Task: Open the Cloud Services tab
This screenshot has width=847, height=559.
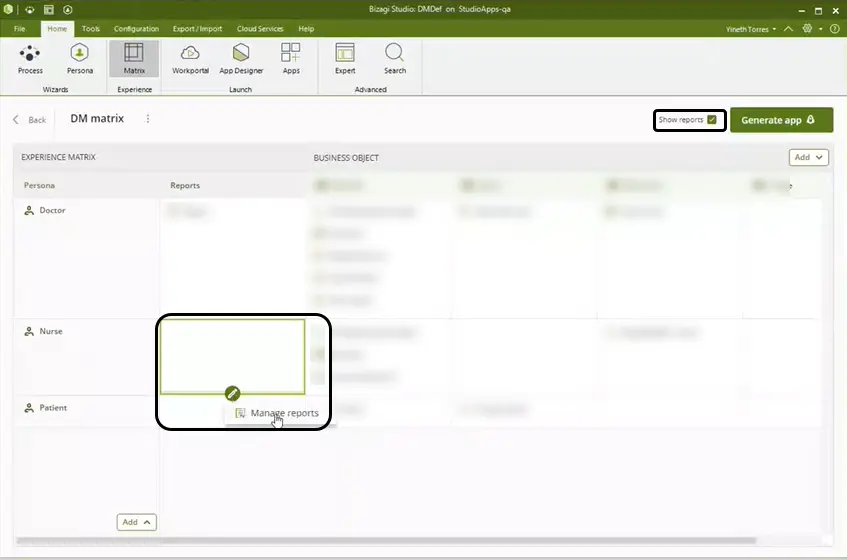Action: (260, 29)
